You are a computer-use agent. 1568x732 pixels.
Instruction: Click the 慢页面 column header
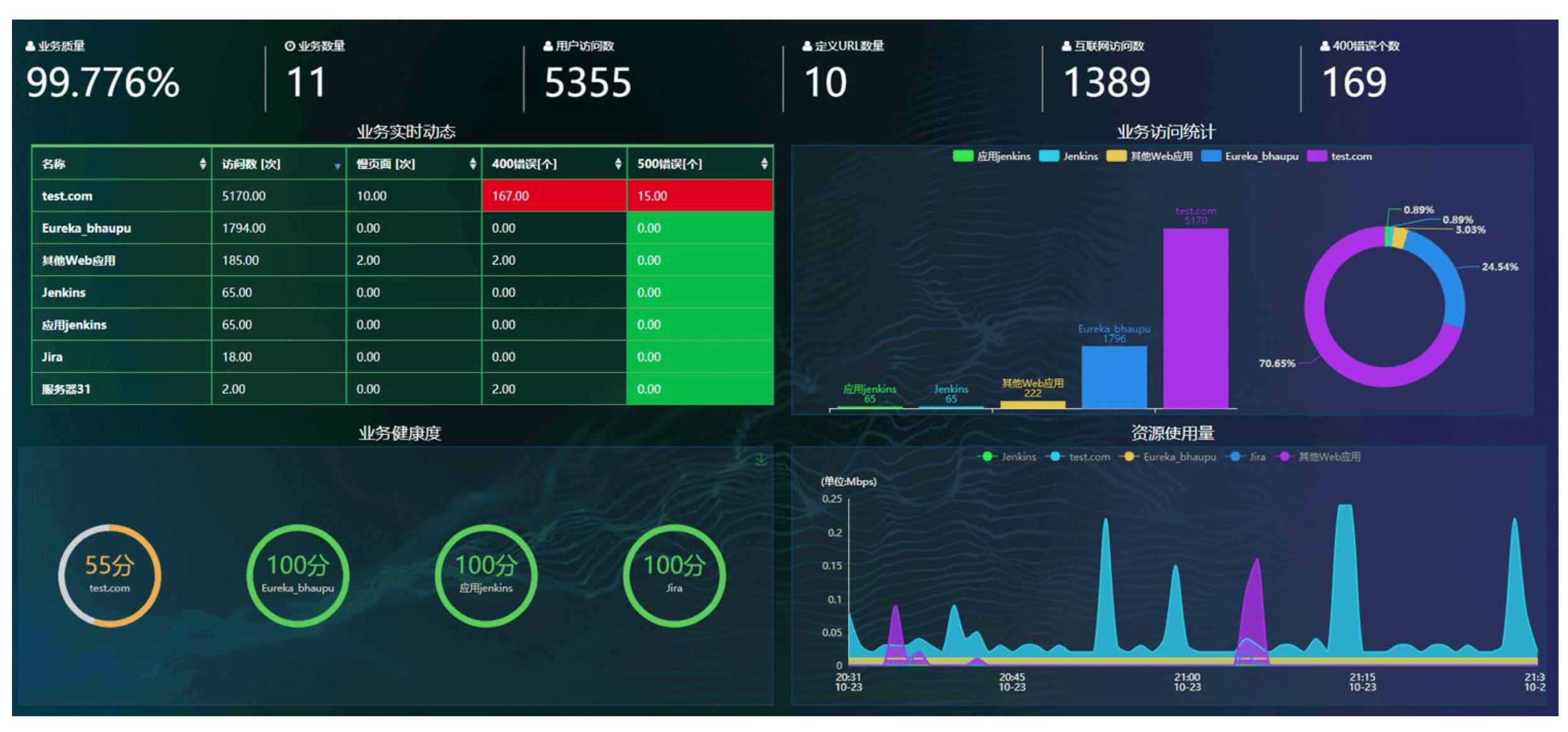(x=385, y=164)
